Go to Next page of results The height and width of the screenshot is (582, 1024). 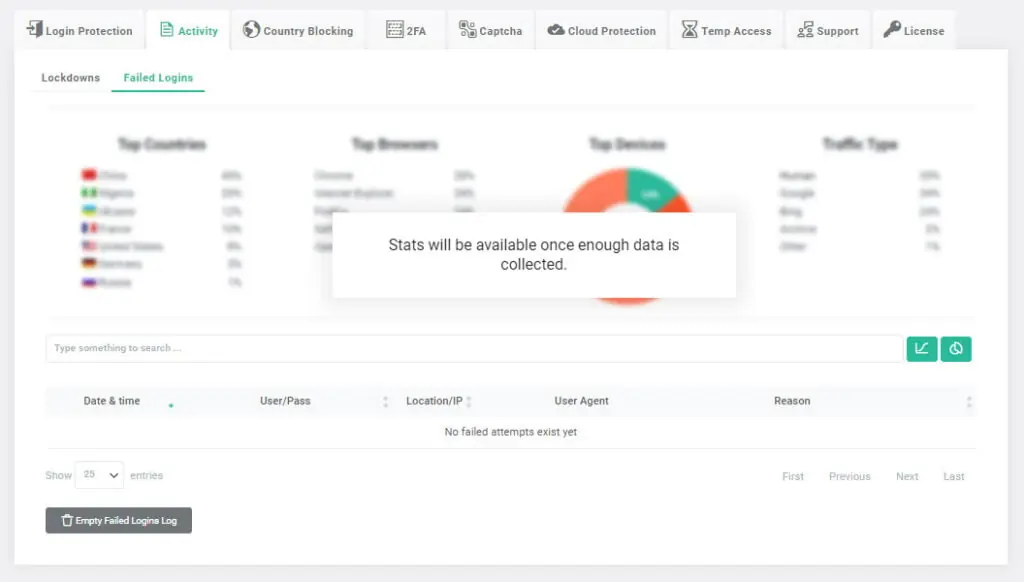coord(907,477)
